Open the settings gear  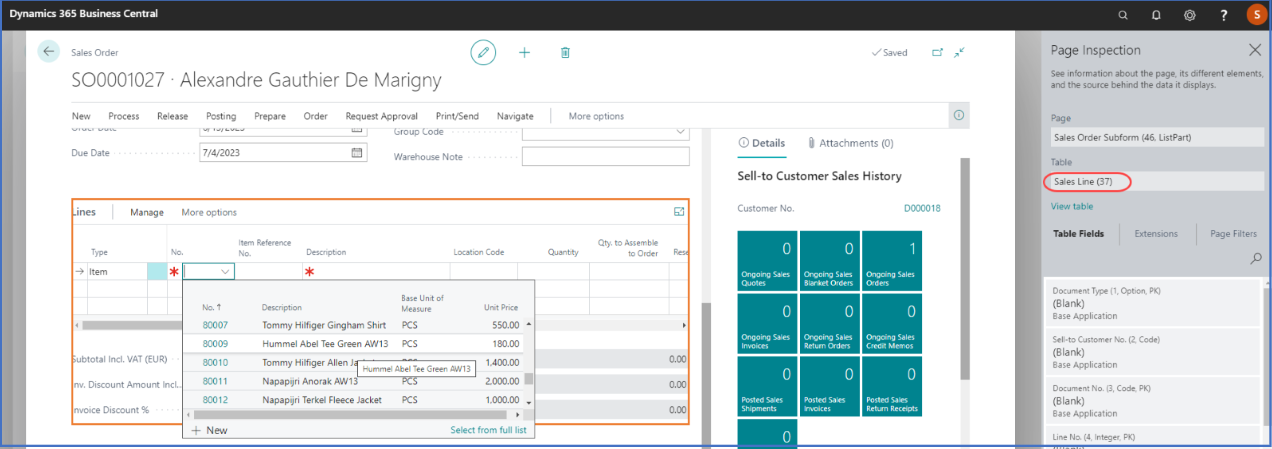click(1190, 15)
